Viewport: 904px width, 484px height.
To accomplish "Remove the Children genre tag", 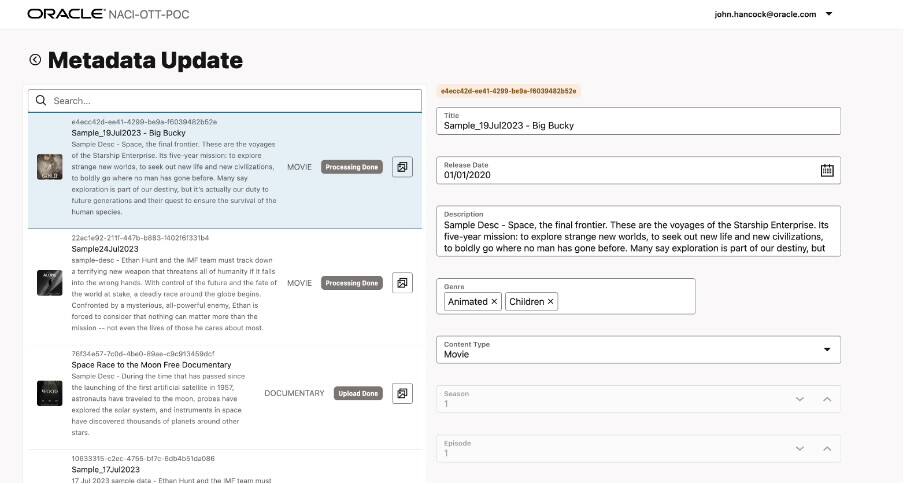I will [551, 301].
